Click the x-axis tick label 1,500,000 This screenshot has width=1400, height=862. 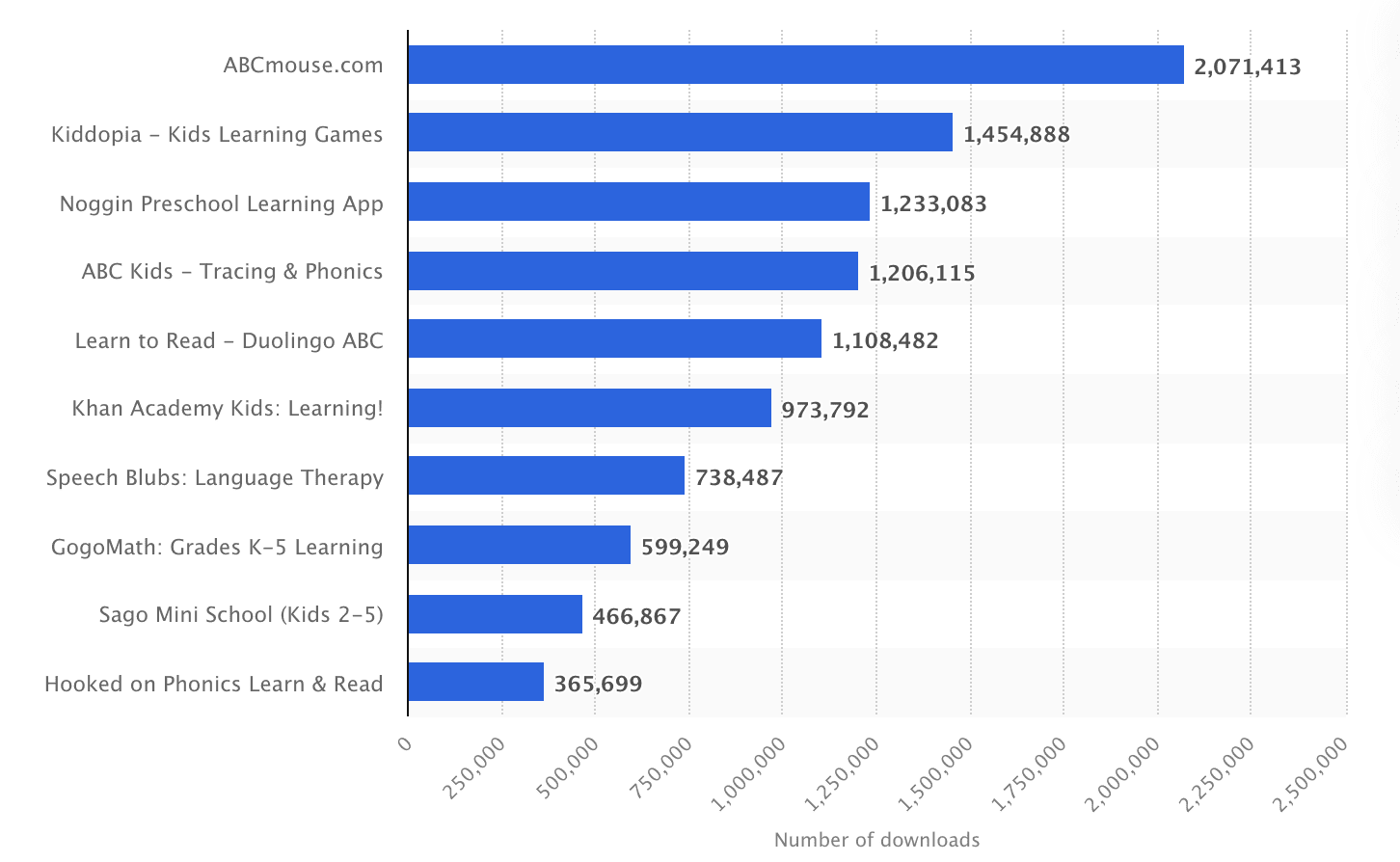pyautogui.click(x=937, y=773)
